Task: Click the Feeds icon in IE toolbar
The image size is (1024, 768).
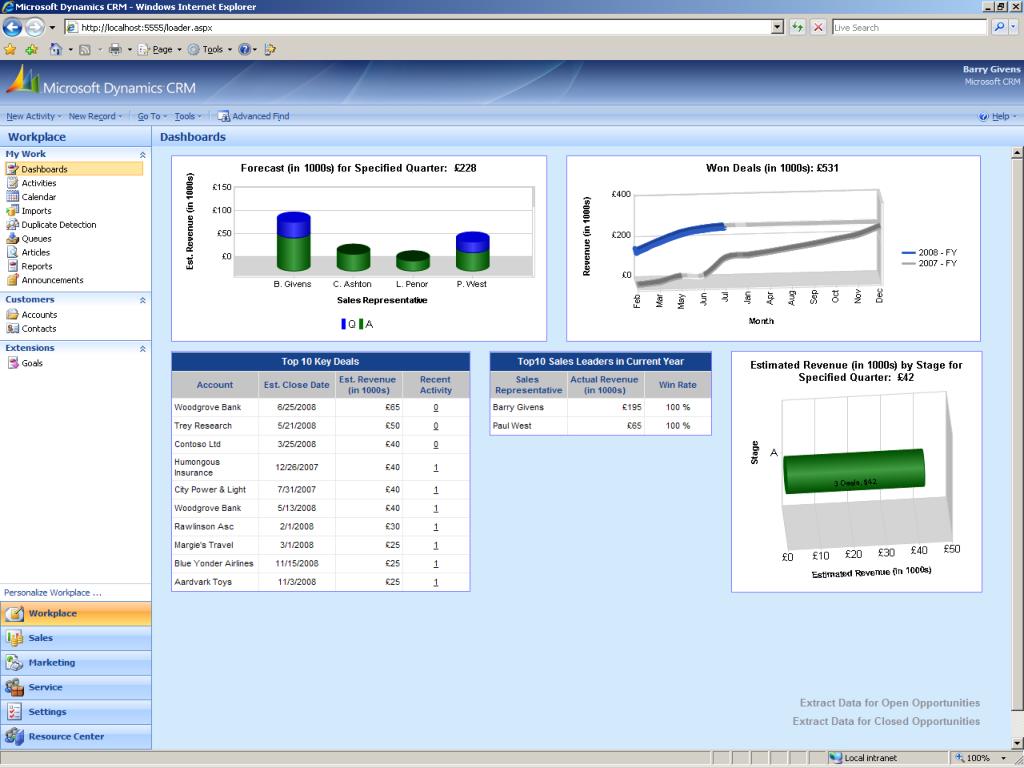Action: [x=85, y=50]
